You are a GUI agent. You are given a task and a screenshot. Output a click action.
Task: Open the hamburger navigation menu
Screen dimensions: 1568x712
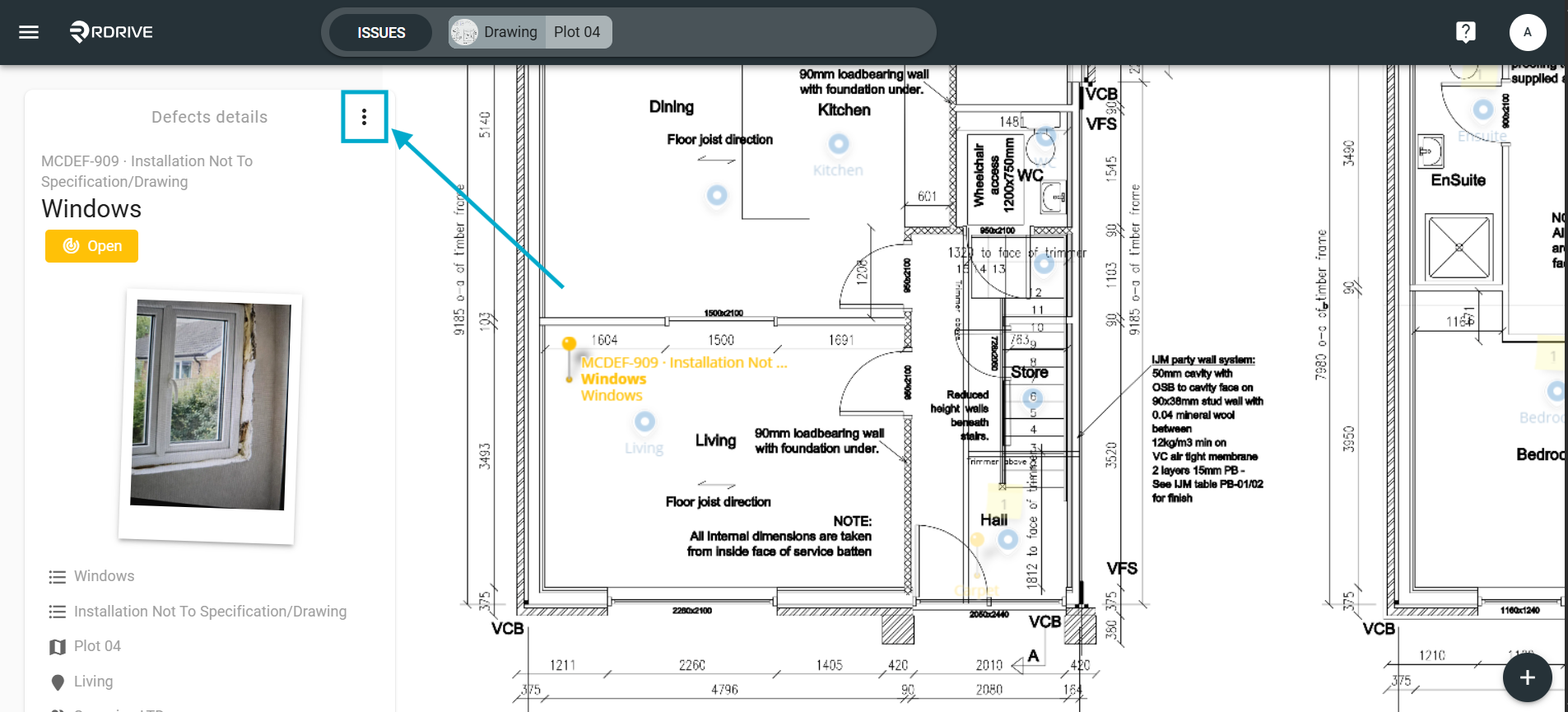point(29,32)
